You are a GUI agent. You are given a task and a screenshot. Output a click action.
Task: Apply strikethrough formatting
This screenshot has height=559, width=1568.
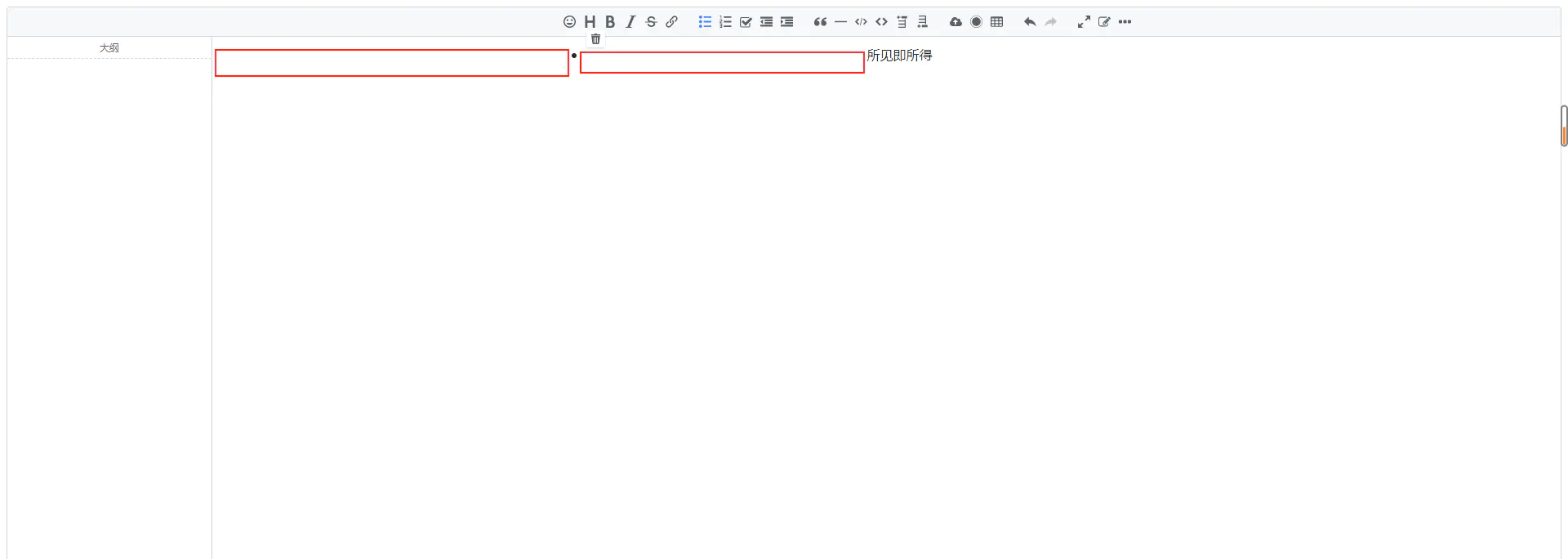click(651, 22)
